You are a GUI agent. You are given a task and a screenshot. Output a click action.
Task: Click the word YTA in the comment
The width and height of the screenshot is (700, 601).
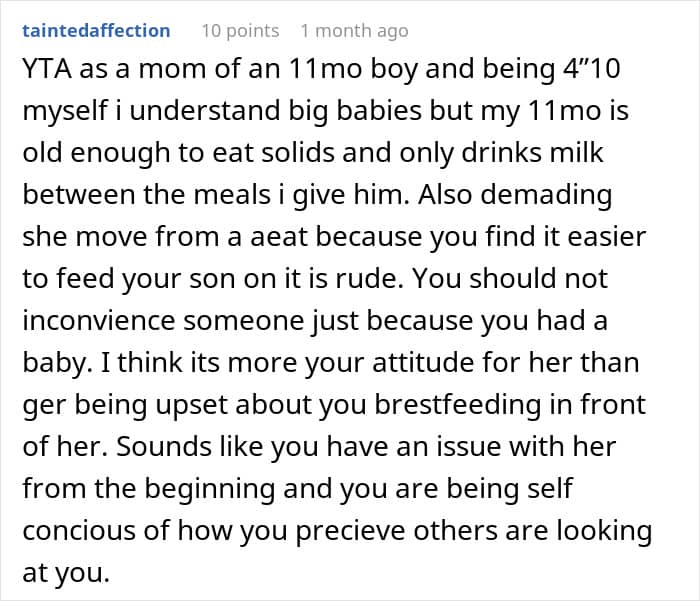click(x=47, y=69)
